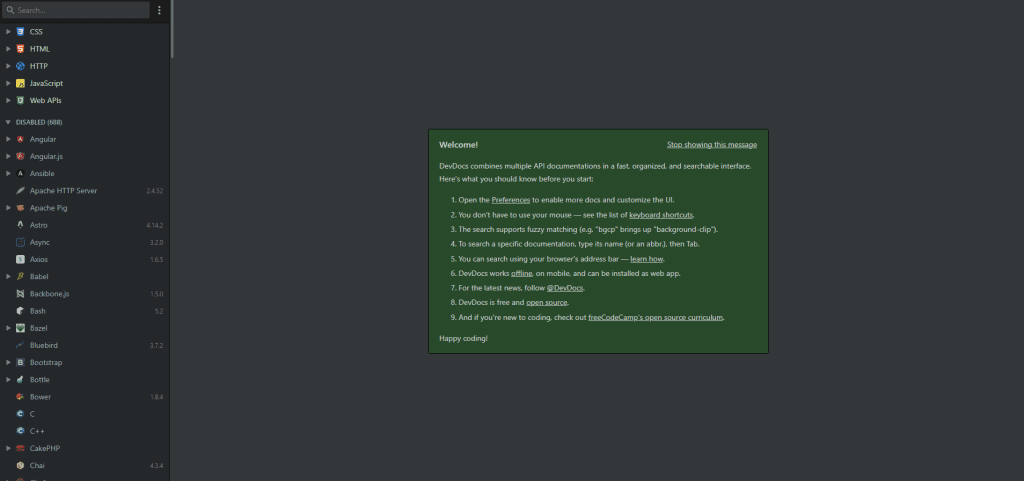Click the Bash logo icon

pyautogui.click(x=20, y=311)
